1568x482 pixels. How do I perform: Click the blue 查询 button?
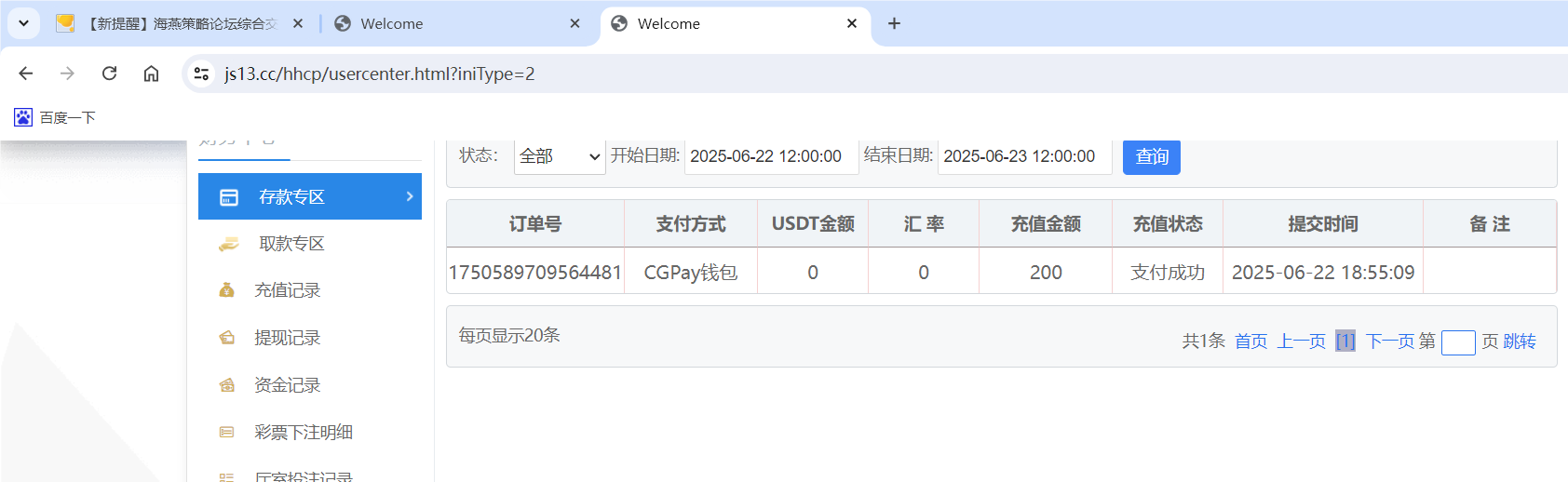(1152, 156)
